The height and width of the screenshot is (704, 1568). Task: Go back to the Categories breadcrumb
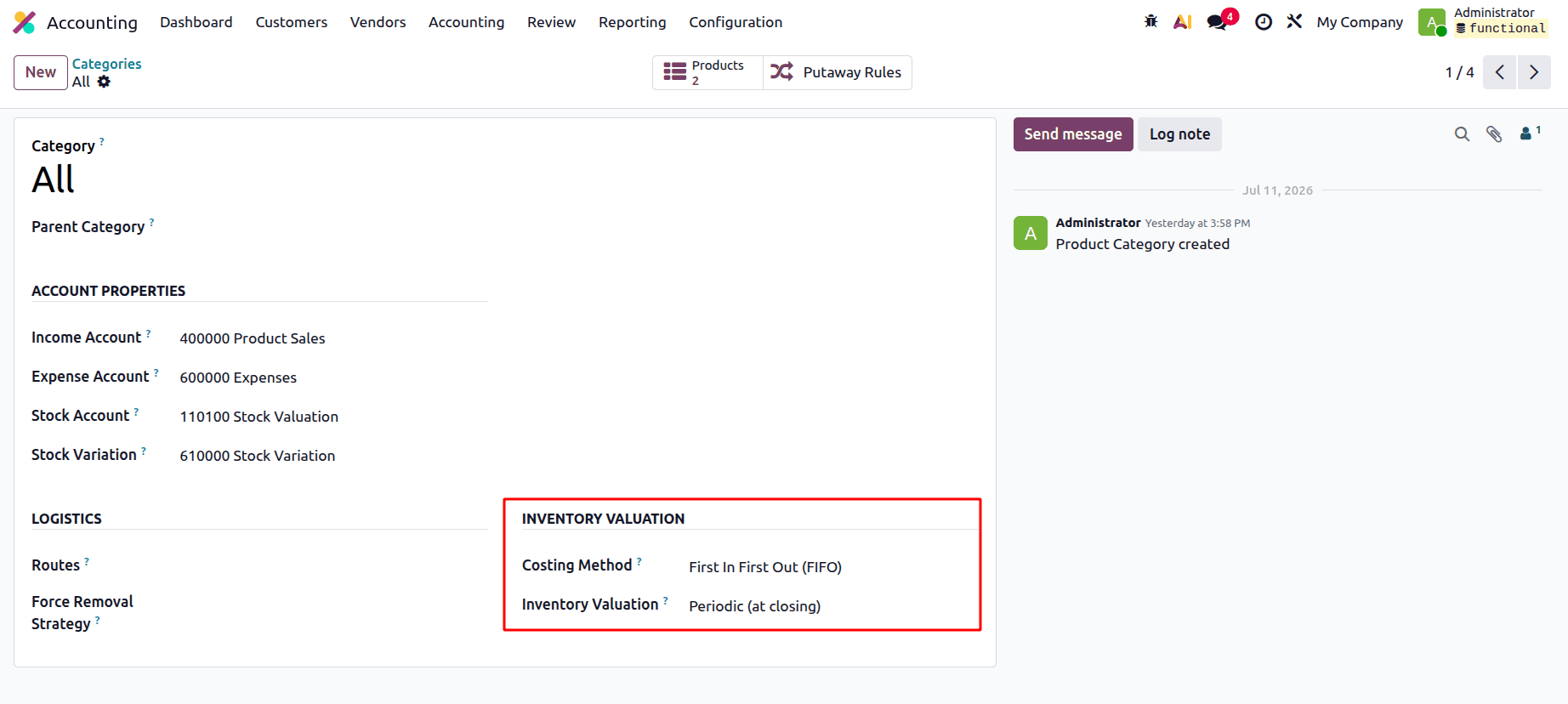pos(107,64)
